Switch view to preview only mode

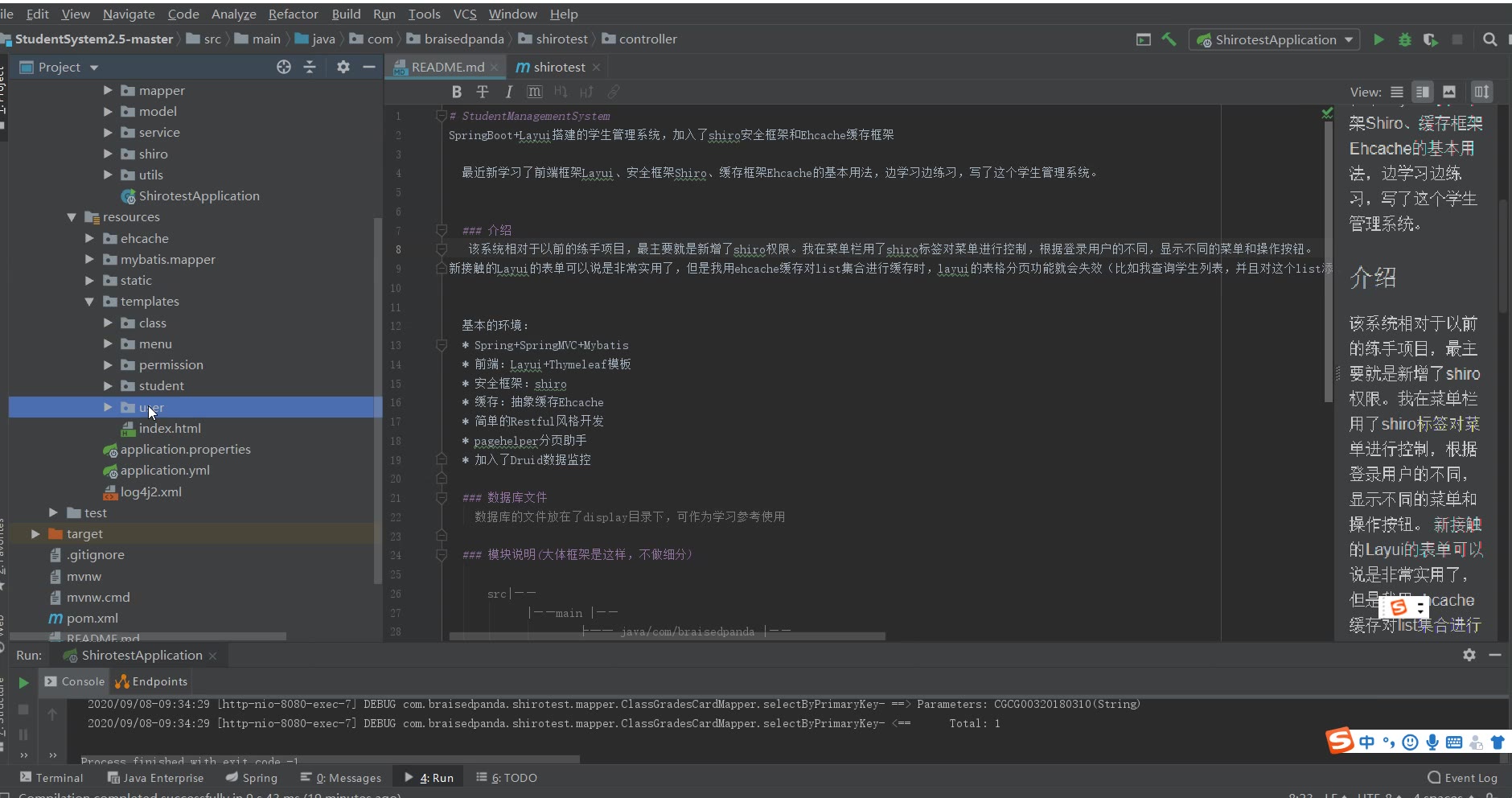click(x=1449, y=92)
